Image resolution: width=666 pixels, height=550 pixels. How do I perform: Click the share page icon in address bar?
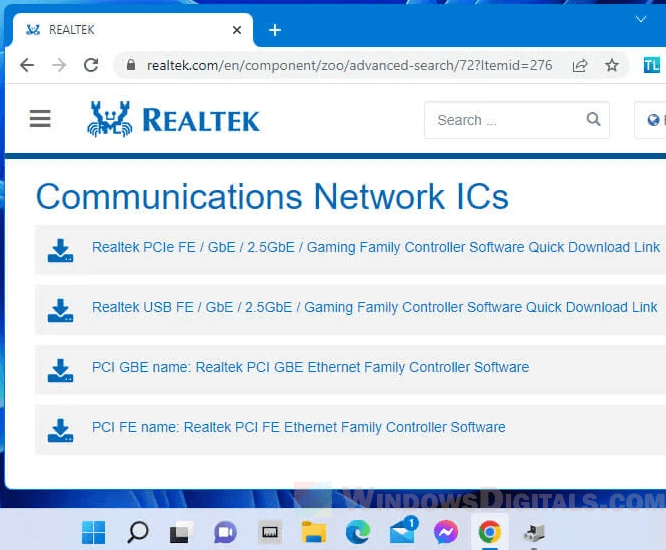point(580,65)
